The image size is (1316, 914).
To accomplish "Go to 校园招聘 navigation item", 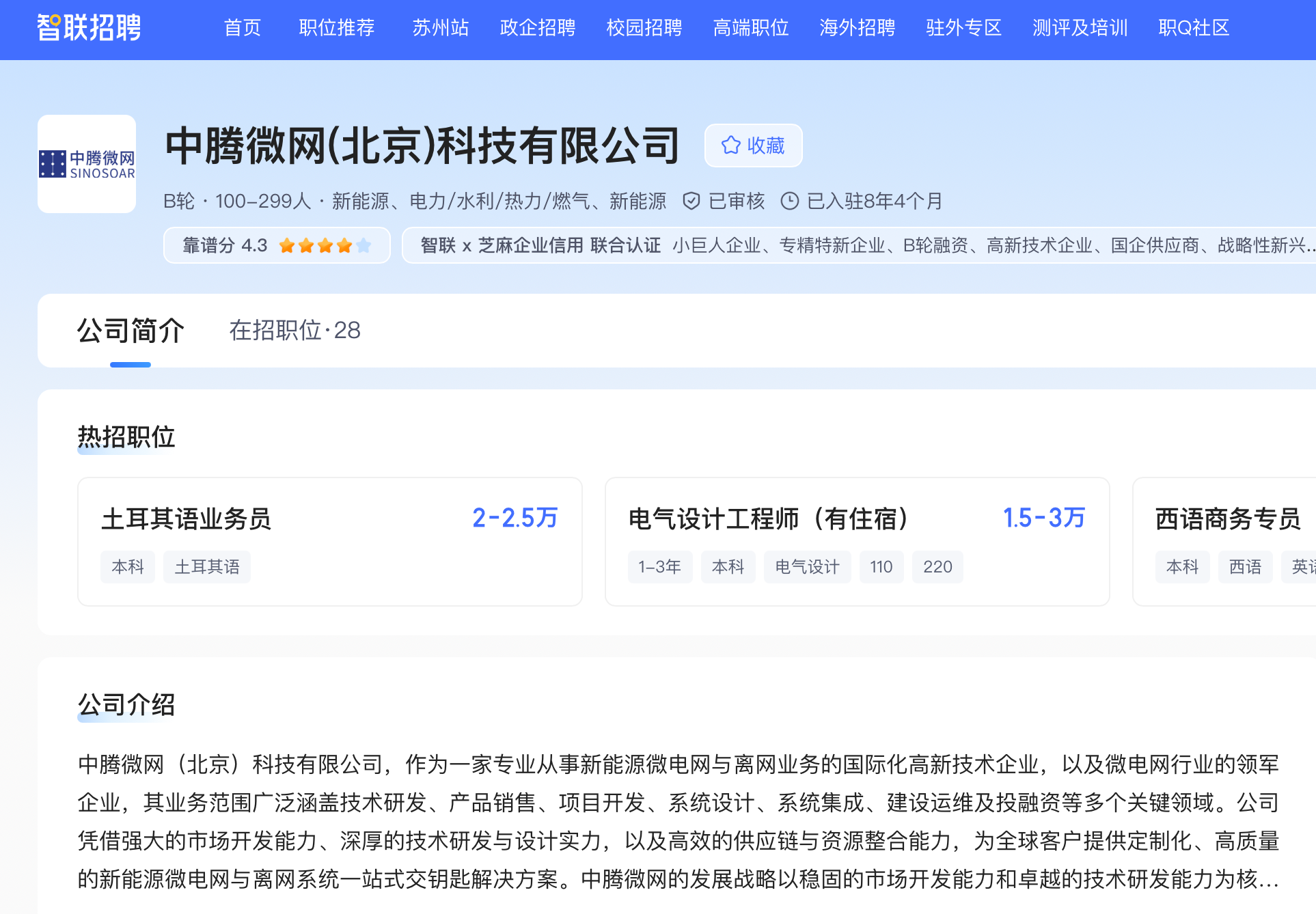I will point(644,28).
